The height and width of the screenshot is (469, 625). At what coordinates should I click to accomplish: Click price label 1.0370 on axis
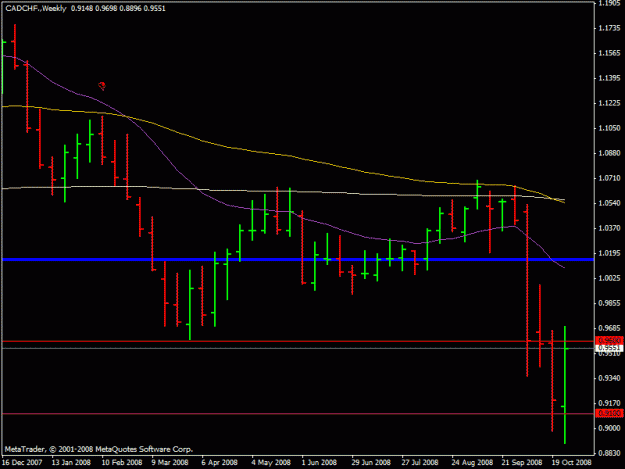point(609,228)
